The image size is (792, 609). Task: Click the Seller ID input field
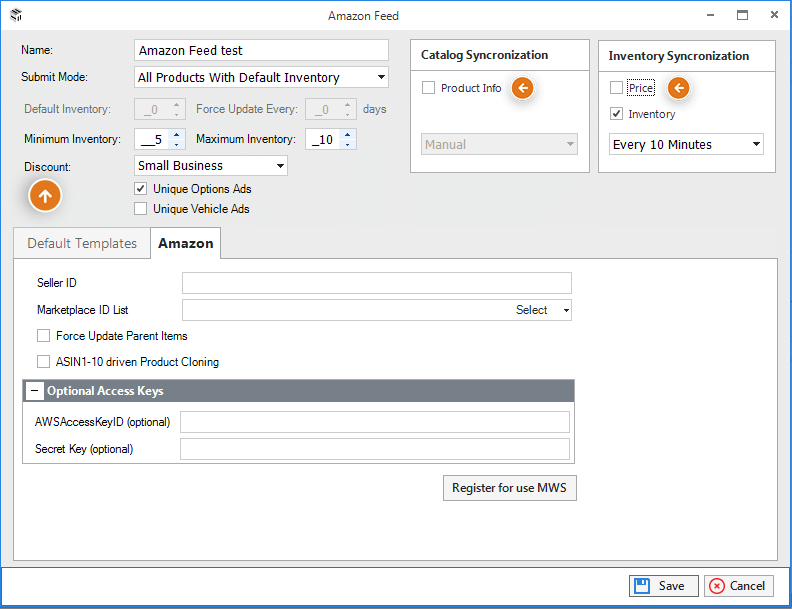click(x=377, y=283)
